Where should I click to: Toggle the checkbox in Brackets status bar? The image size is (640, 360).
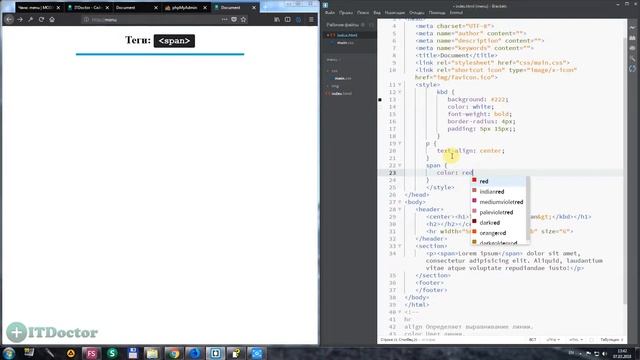pos(591,340)
